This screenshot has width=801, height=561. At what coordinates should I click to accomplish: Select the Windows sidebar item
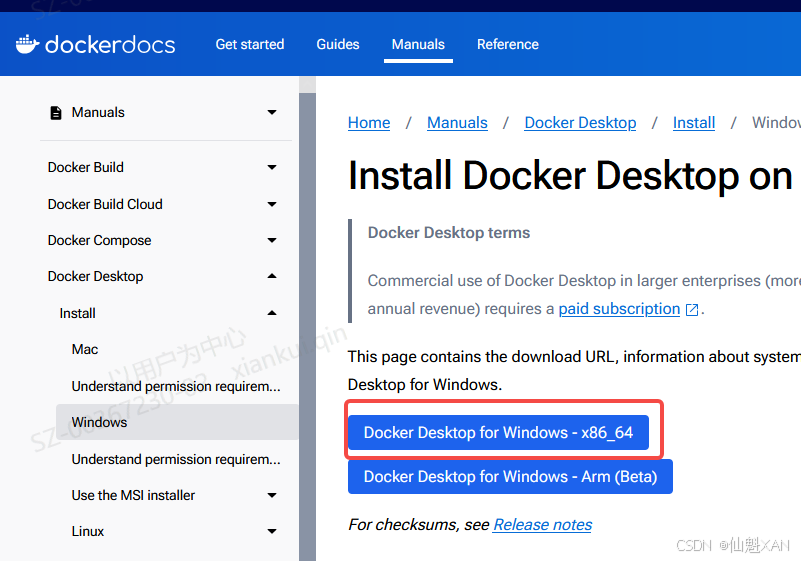[177, 422]
